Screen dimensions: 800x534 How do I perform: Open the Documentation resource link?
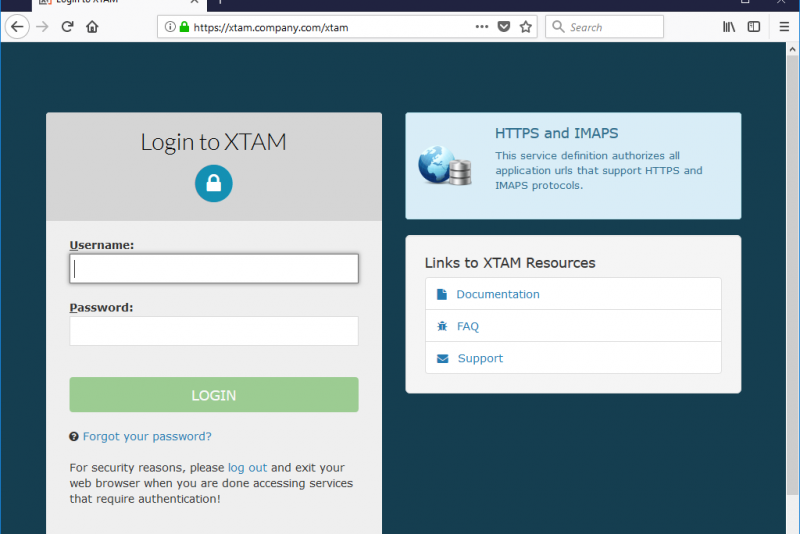click(x=497, y=294)
